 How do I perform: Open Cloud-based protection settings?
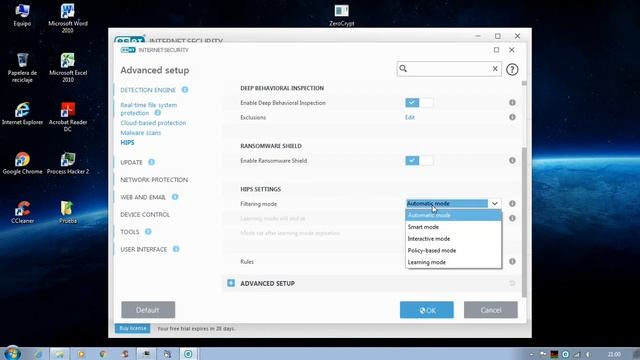153,123
